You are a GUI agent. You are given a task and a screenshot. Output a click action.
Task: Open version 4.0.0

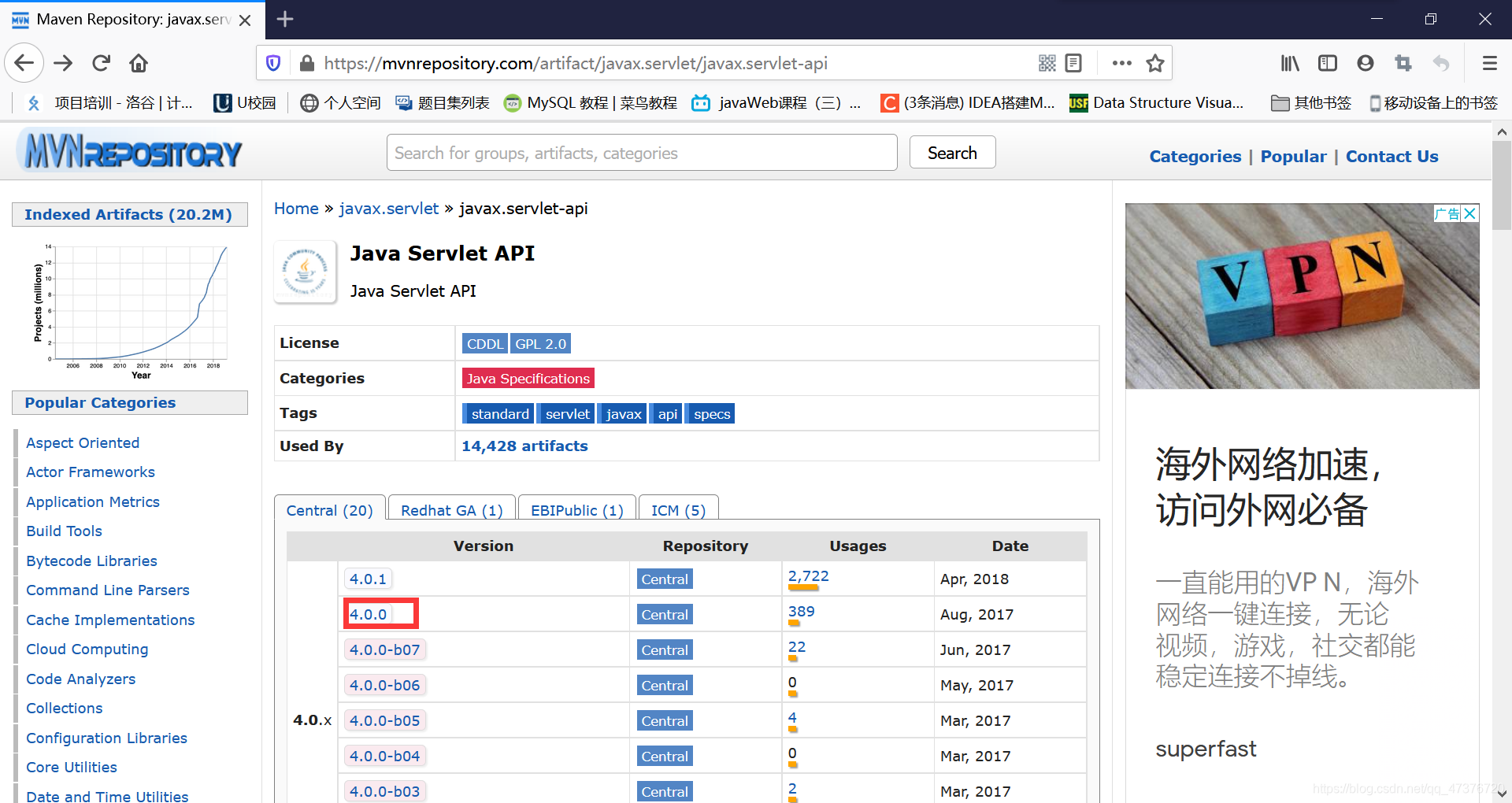[x=368, y=614]
